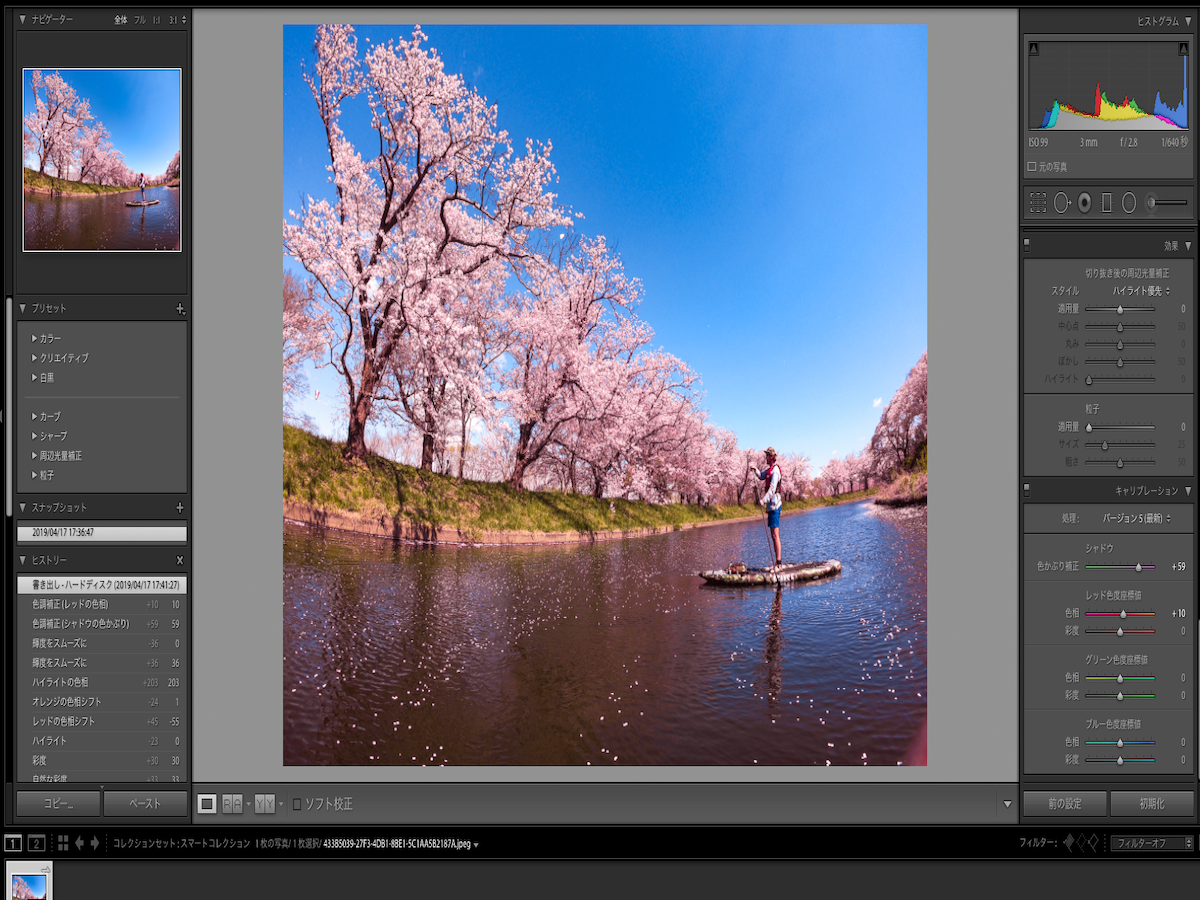Activate the Red Eye Correction tool
1200x900 pixels.
tap(1084, 203)
